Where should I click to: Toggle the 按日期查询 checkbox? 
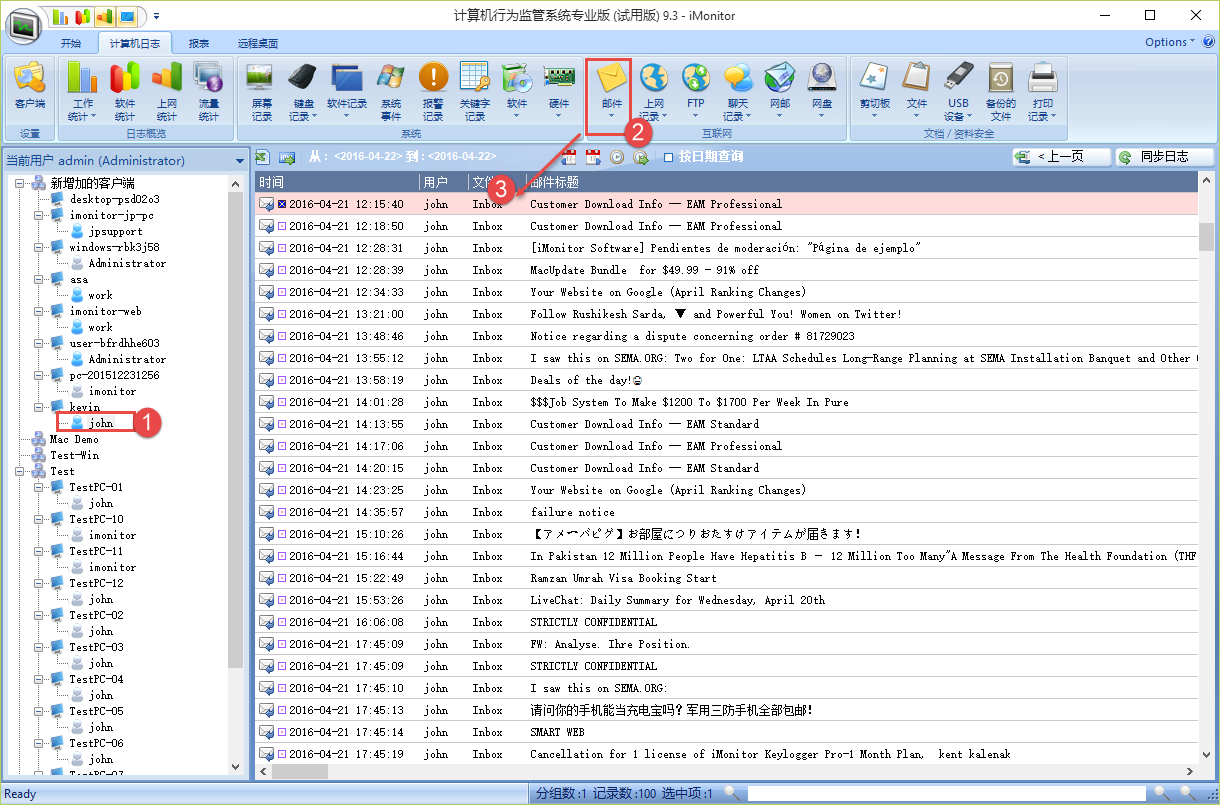pos(669,157)
